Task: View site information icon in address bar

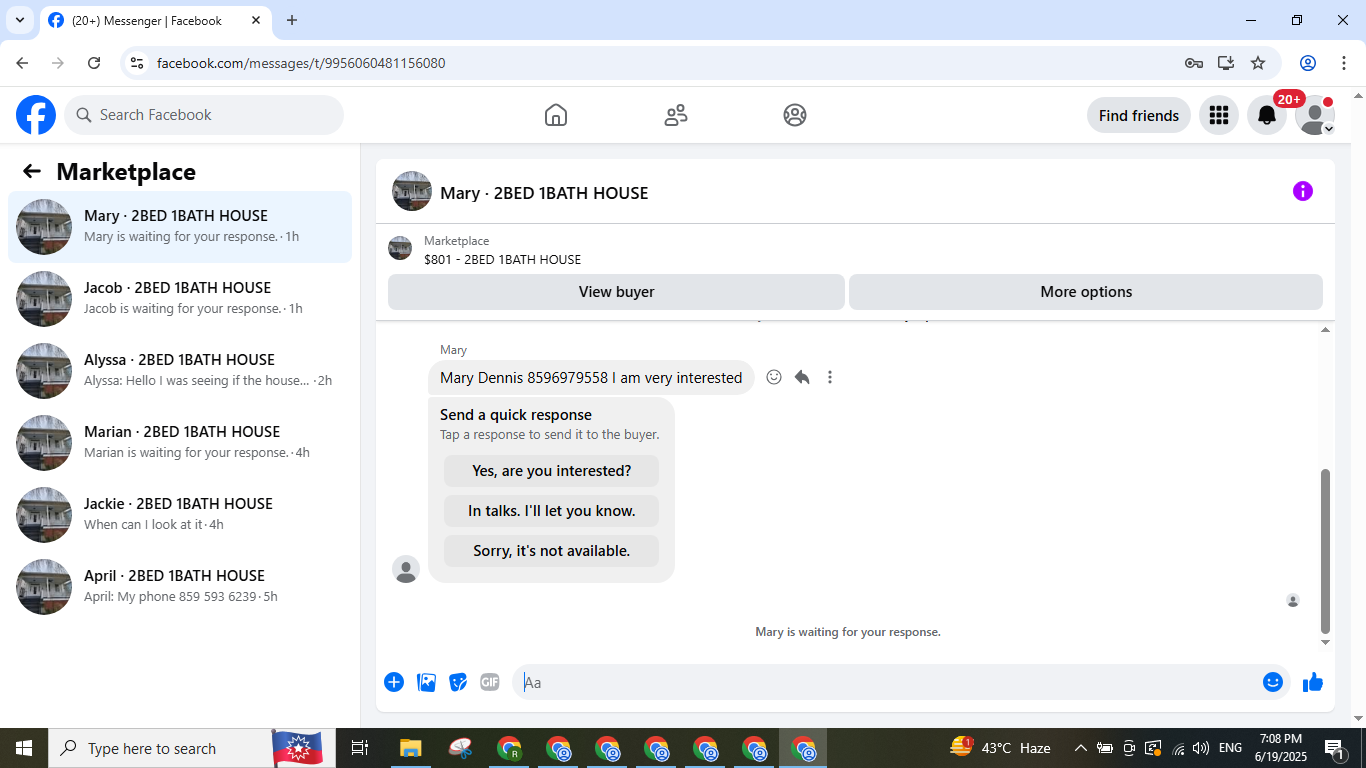Action: pyautogui.click(x=138, y=63)
